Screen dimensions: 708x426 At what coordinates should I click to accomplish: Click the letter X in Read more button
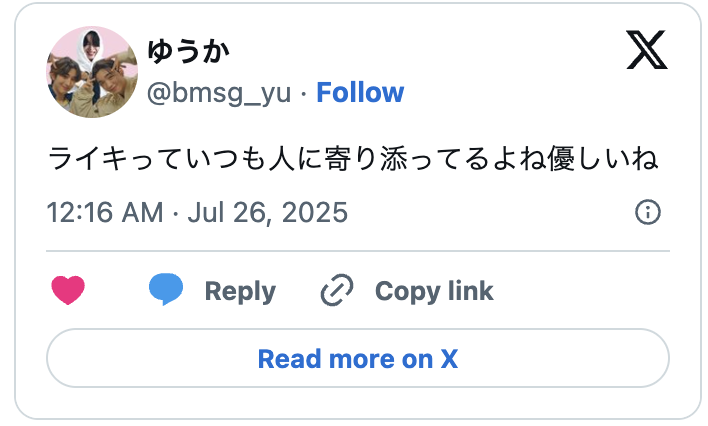tap(449, 358)
